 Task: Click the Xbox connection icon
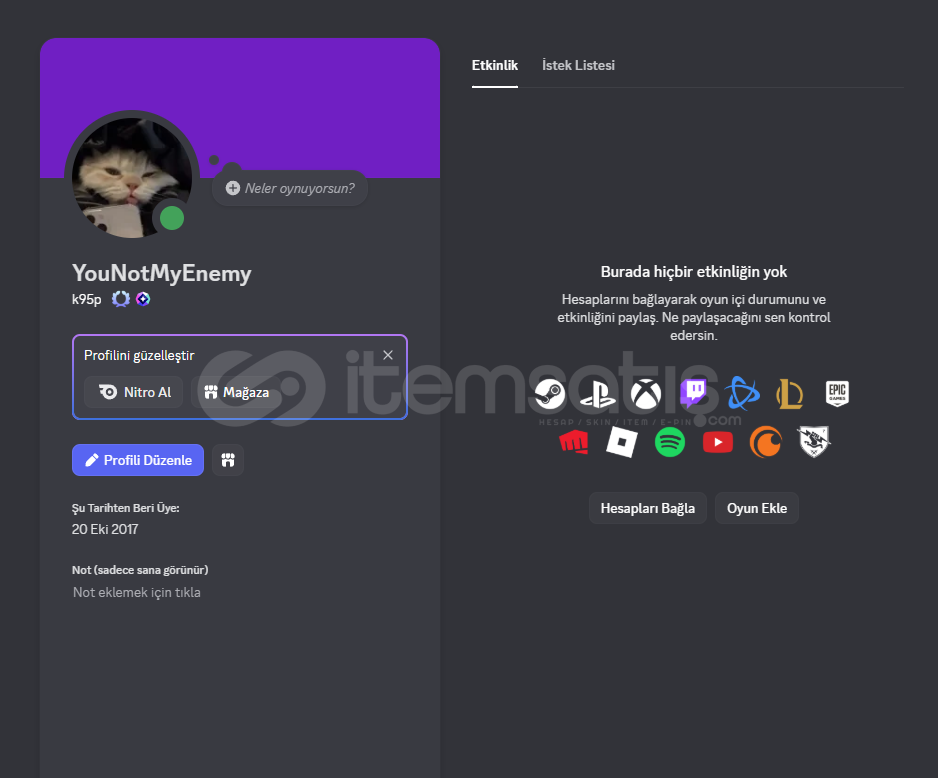tap(646, 394)
